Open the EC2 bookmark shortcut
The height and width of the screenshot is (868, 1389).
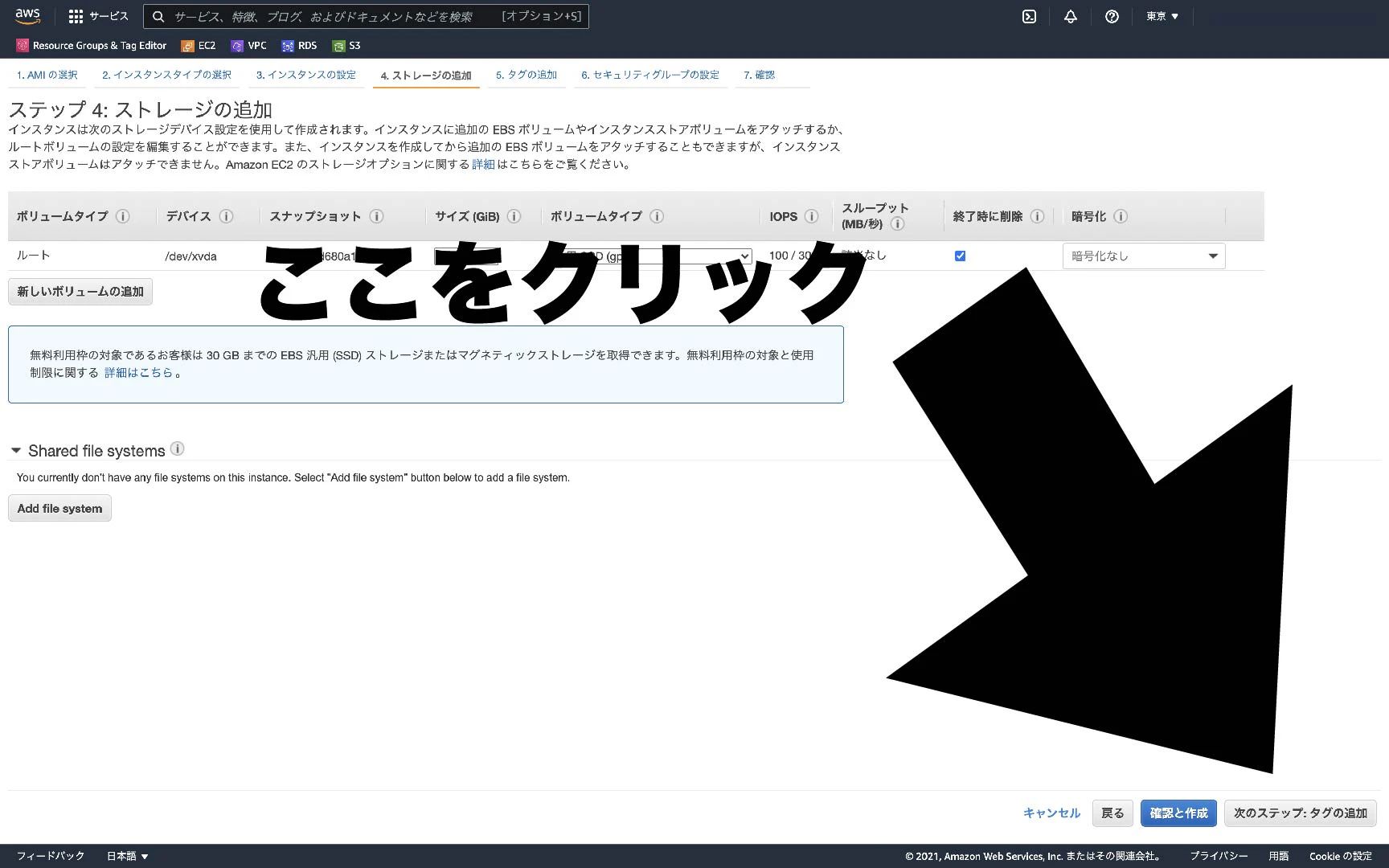tap(199, 46)
